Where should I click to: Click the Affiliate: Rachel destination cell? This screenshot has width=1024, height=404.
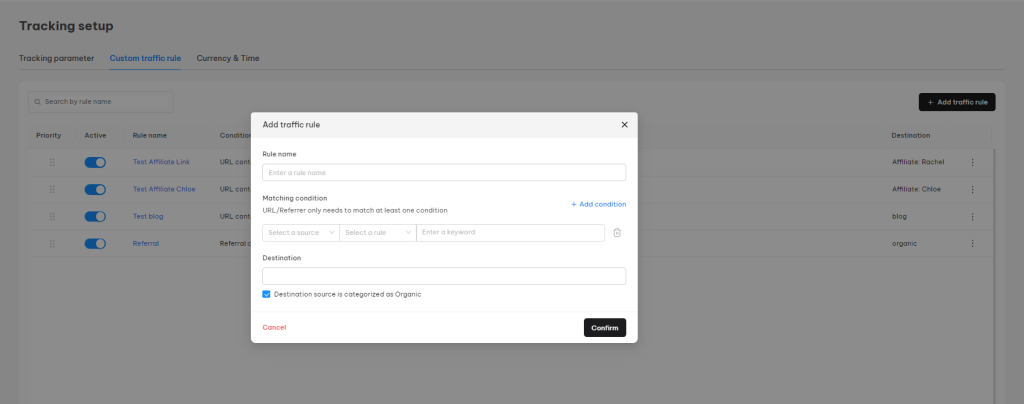(918, 162)
